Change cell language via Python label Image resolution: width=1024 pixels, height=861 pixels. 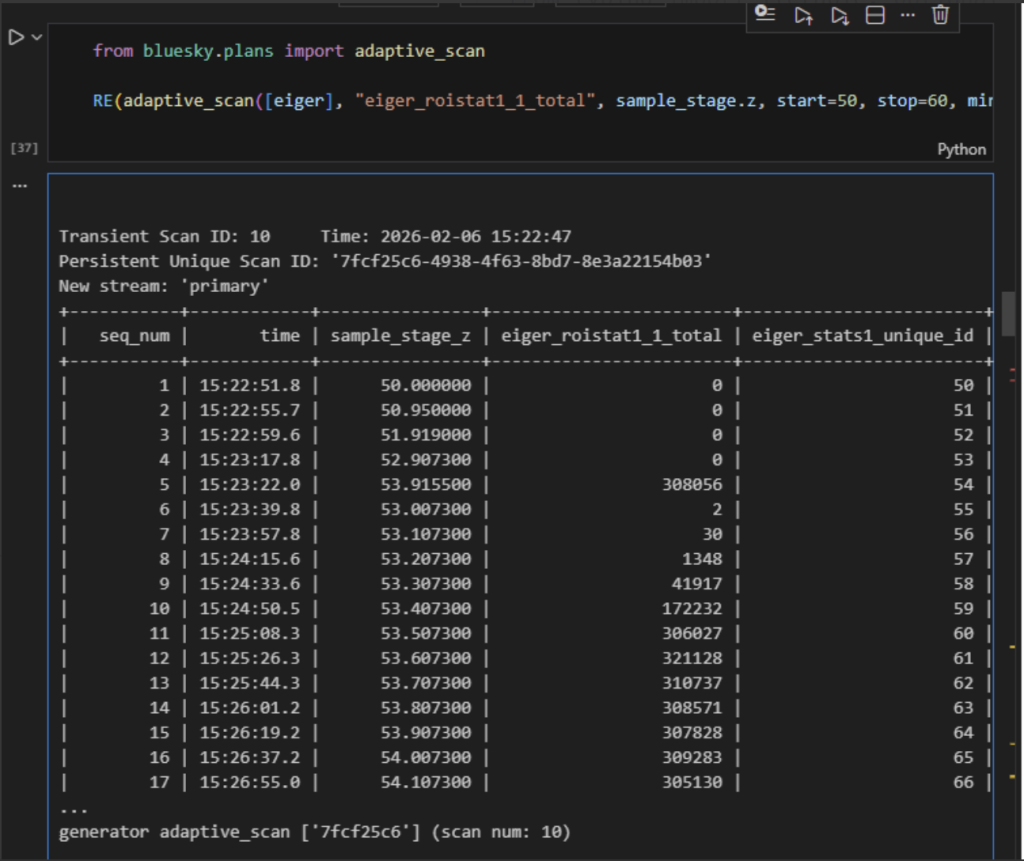pyautogui.click(x=961, y=149)
